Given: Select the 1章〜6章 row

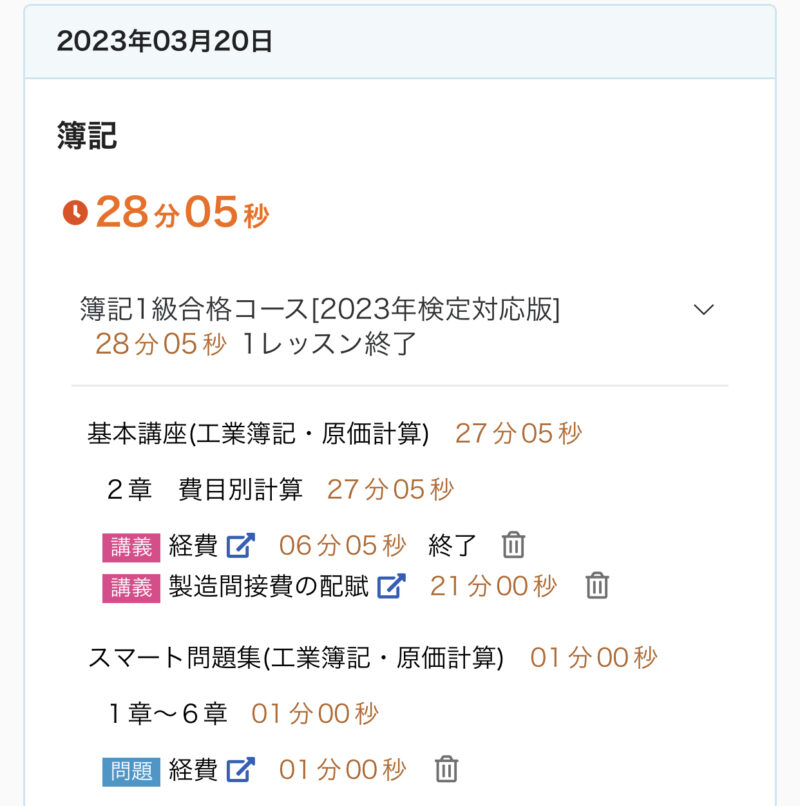Looking at the screenshot, I should coord(168,714).
